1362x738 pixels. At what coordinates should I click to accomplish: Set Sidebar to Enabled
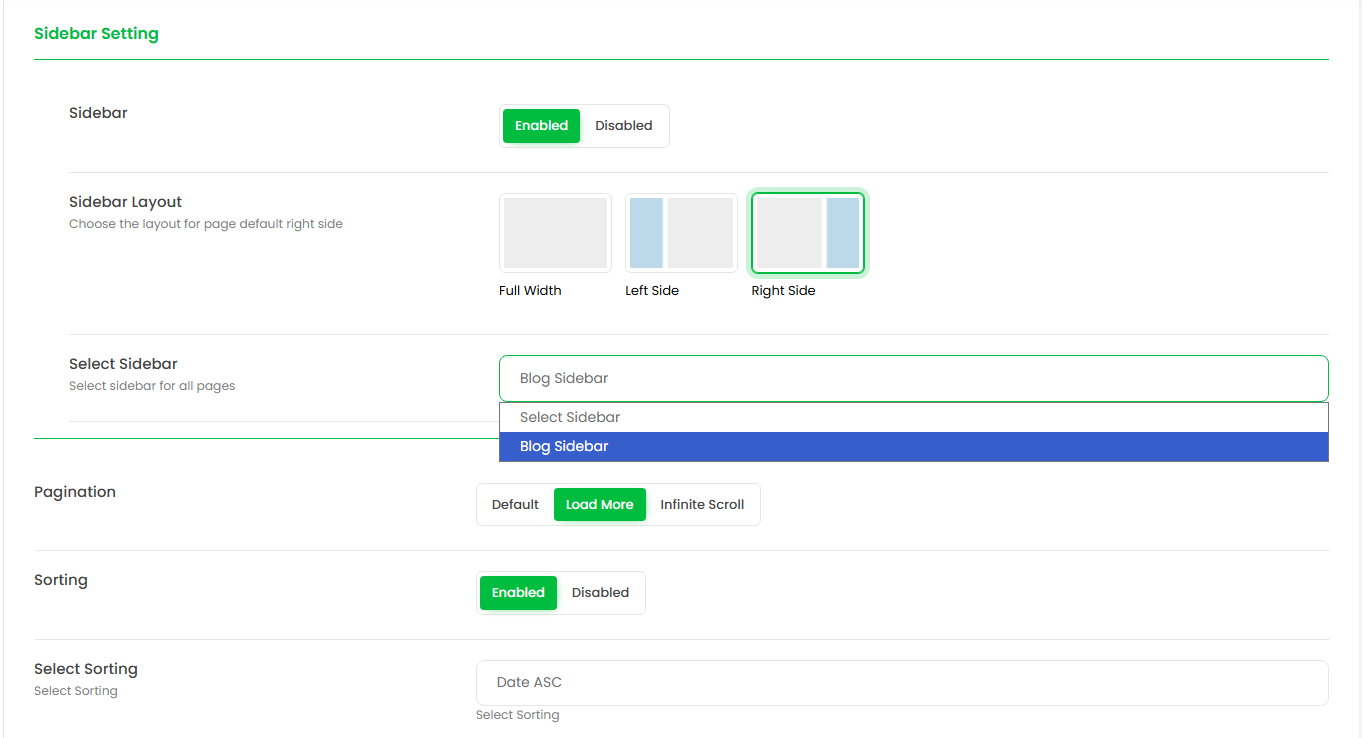pyautogui.click(x=541, y=126)
